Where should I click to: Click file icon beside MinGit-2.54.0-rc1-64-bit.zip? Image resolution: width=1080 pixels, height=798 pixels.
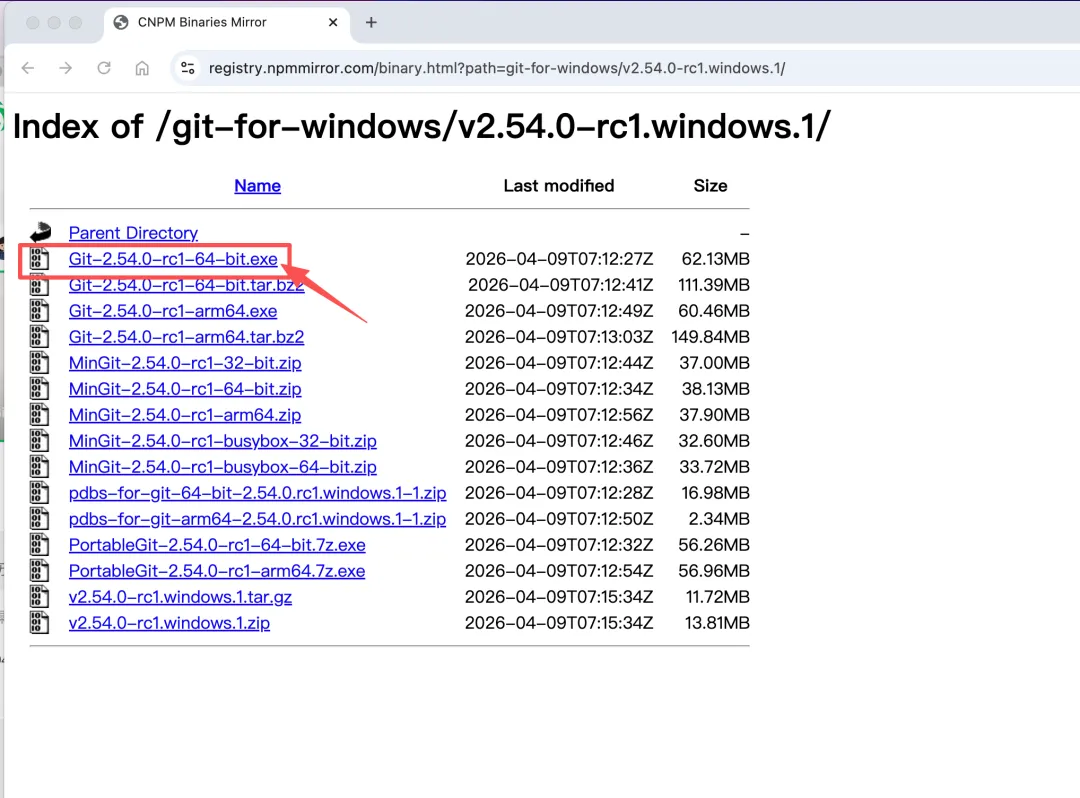coord(39,389)
